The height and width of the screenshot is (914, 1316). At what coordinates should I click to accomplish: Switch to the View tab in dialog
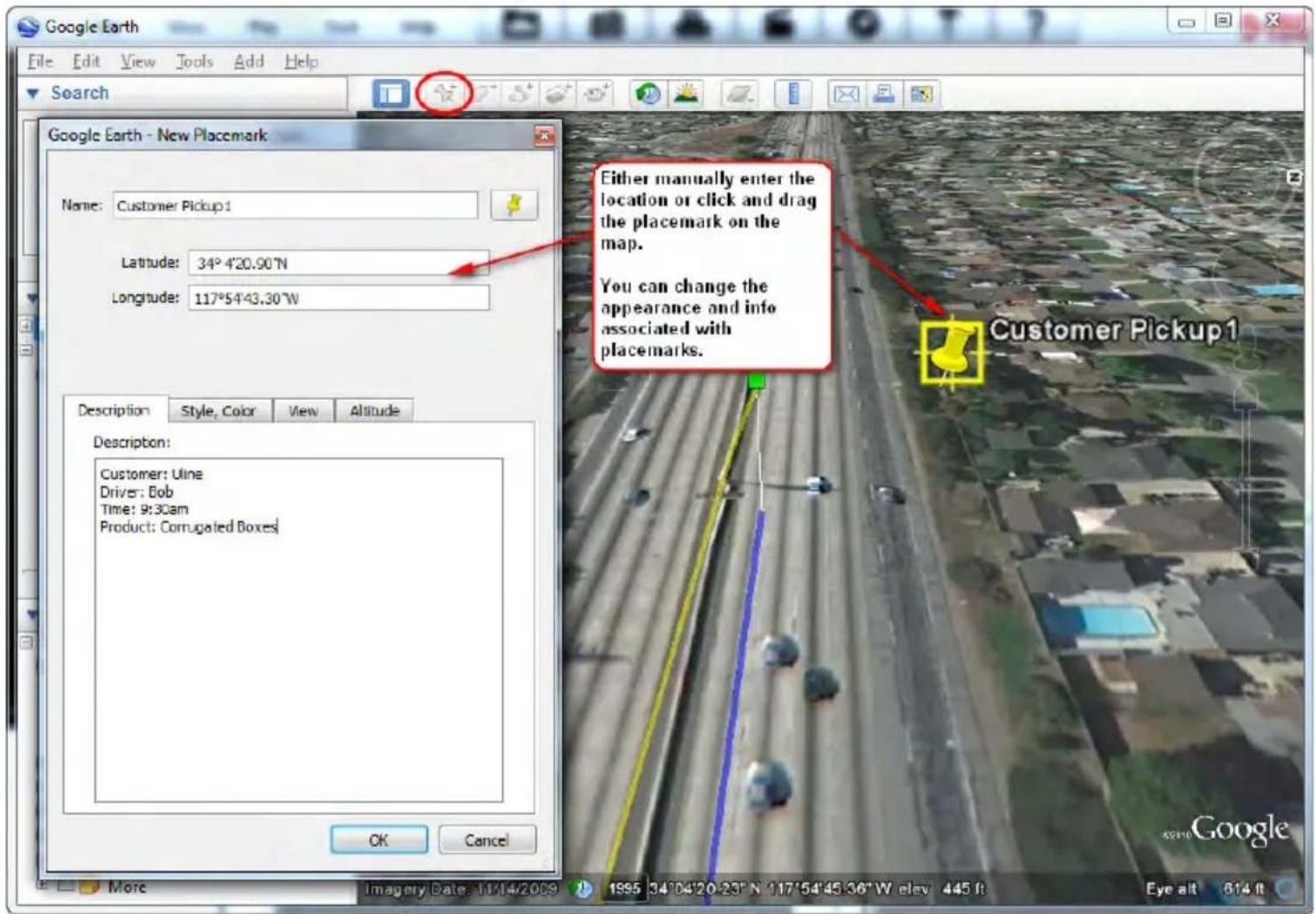point(302,410)
